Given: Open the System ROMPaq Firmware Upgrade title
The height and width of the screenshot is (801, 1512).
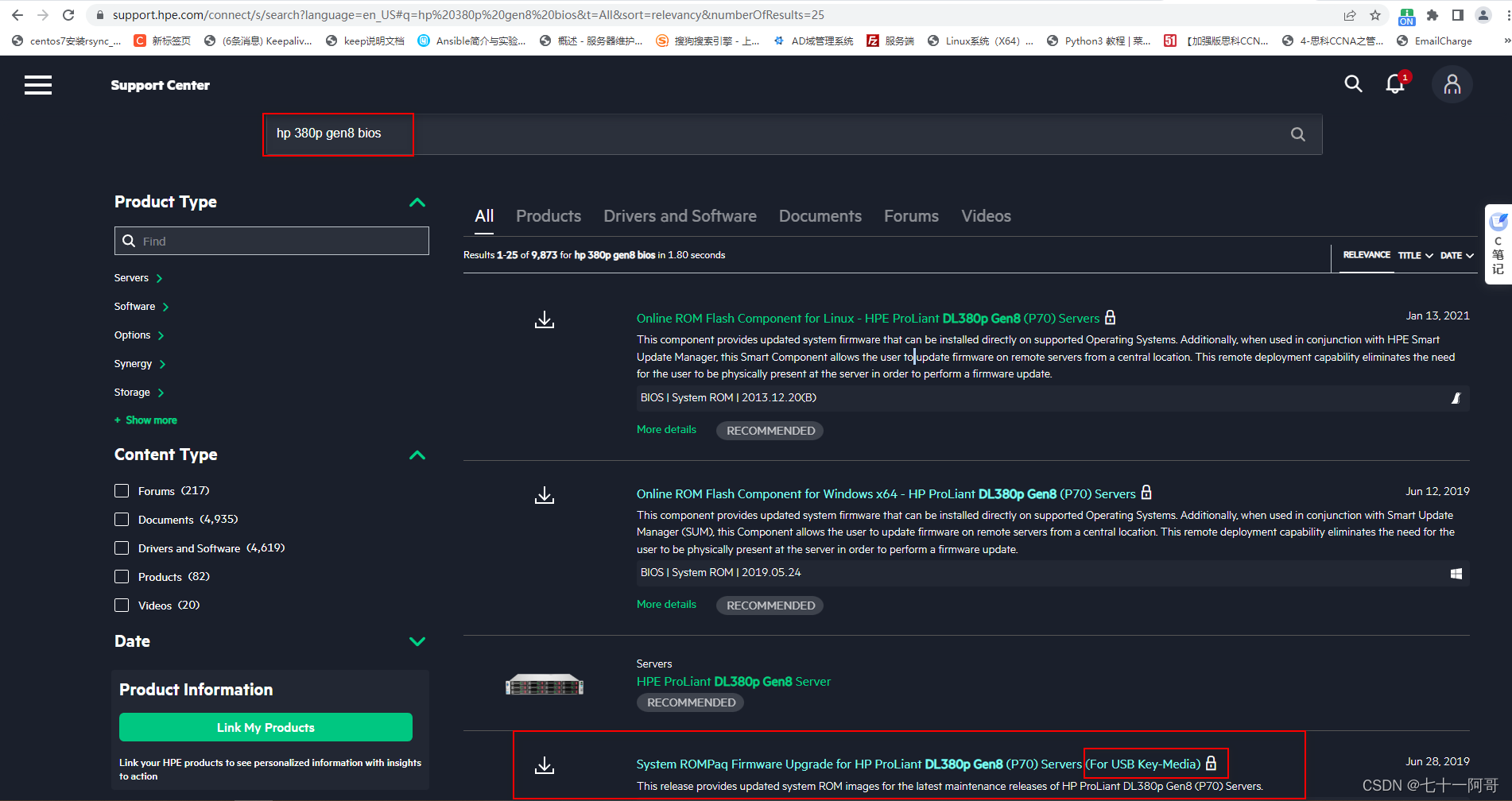Looking at the screenshot, I should [x=918, y=764].
